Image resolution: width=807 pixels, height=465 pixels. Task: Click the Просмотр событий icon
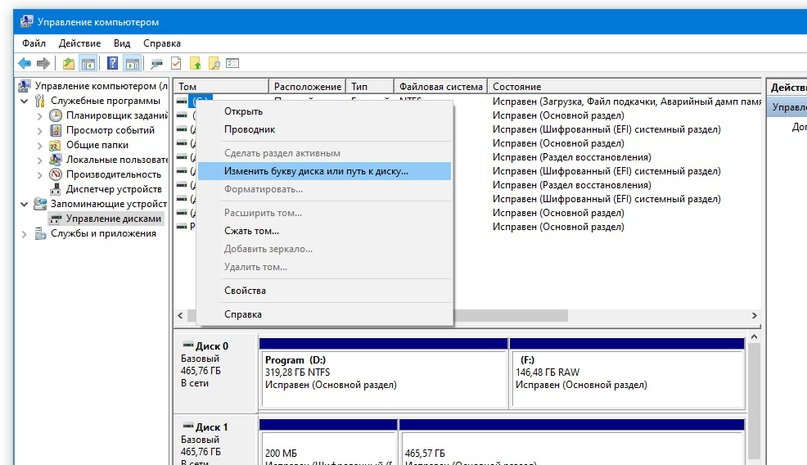point(56,130)
